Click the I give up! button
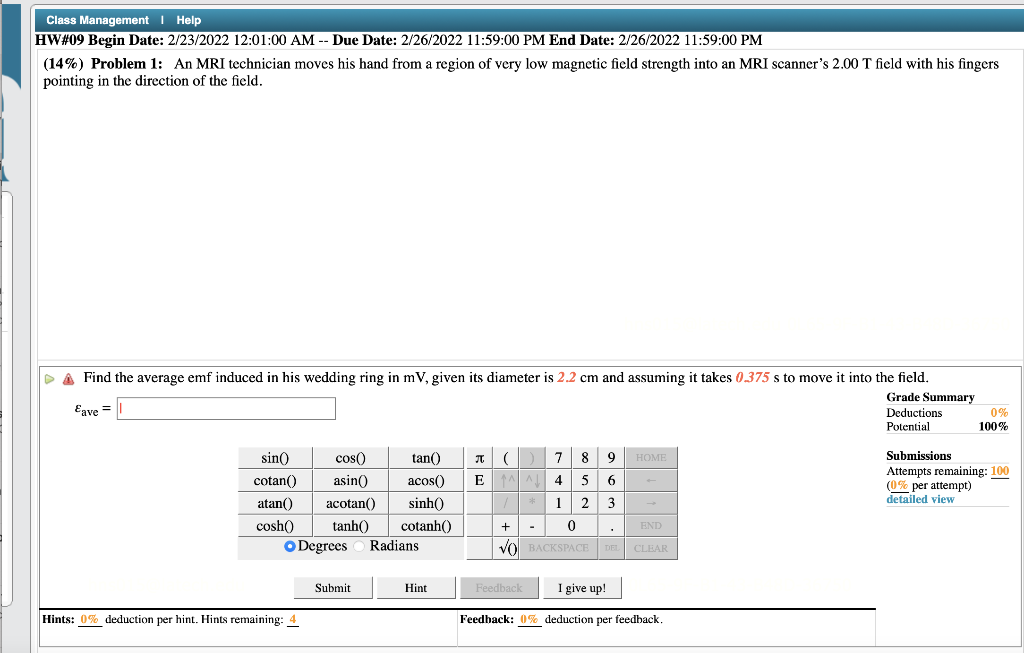 point(581,587)
